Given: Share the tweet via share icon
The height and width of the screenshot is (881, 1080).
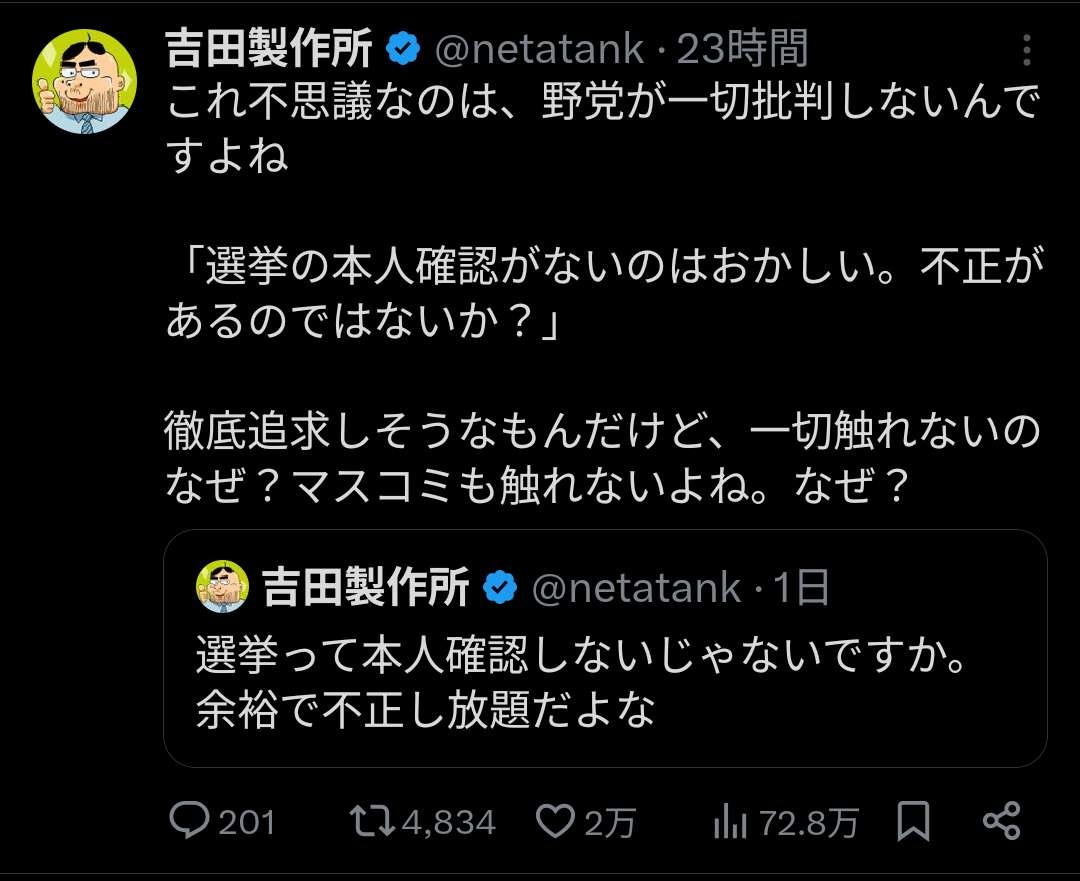Looking at the screenshot, I should [1001, 821].
